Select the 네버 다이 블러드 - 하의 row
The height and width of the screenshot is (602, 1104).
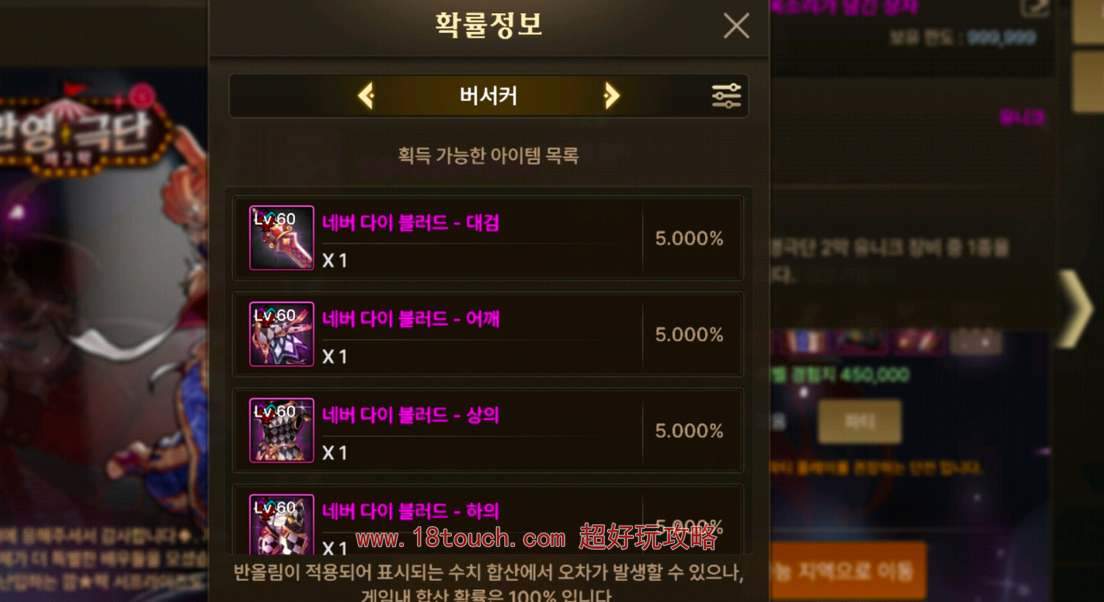(x=487, y=521)
